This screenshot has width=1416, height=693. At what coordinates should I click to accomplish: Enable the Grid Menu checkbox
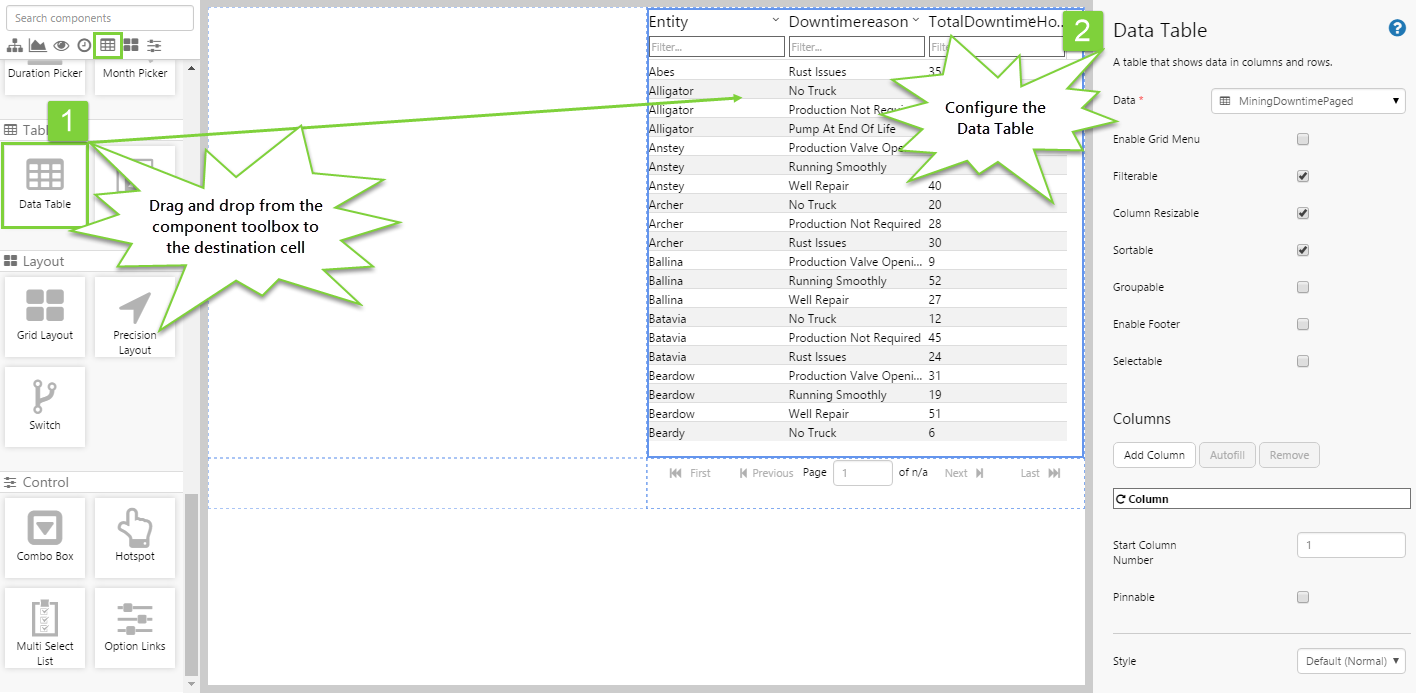pos(1302,139)
